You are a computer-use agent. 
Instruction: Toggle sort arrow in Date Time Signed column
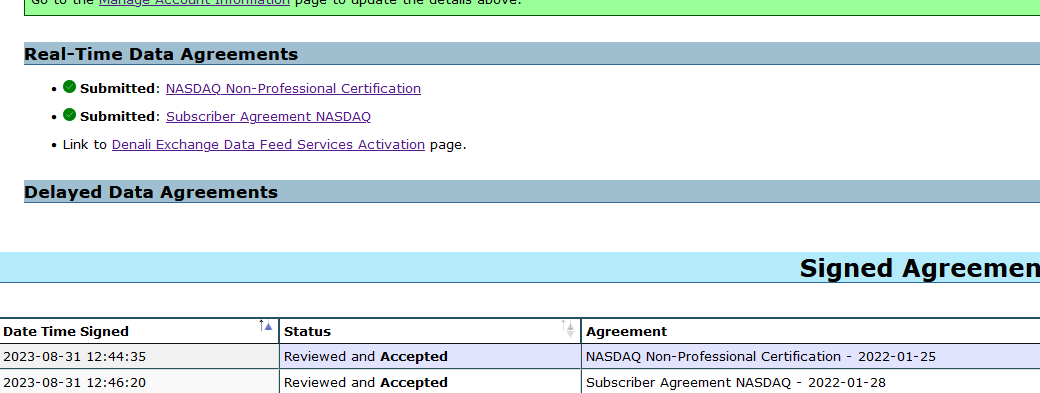[x=266, y=326]
